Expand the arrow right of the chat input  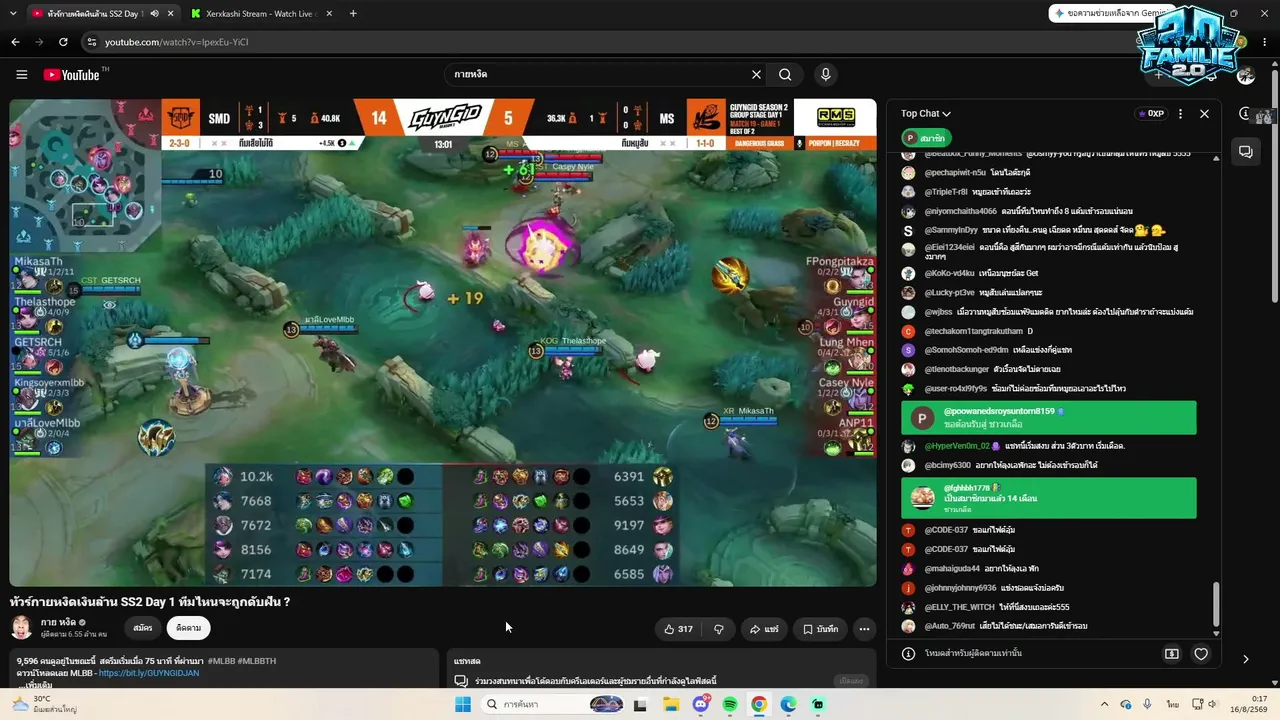[1245, 659]
